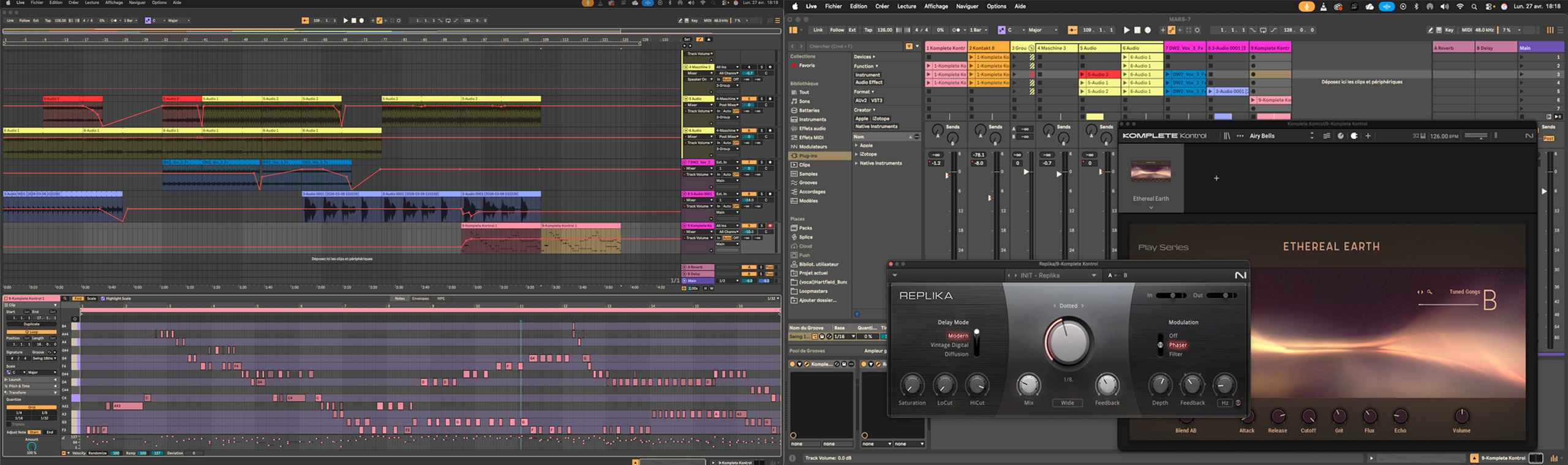Viewport: 1568px width, 465px height.
Task: Click the Info view icon beside Track Volume status
Action: 793,458
